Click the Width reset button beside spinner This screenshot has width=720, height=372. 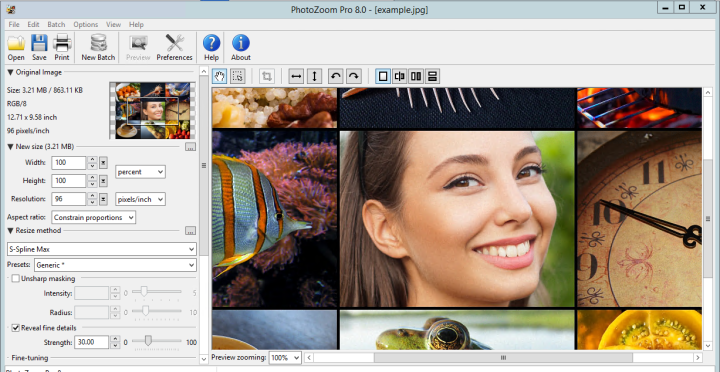click(103, 163)
